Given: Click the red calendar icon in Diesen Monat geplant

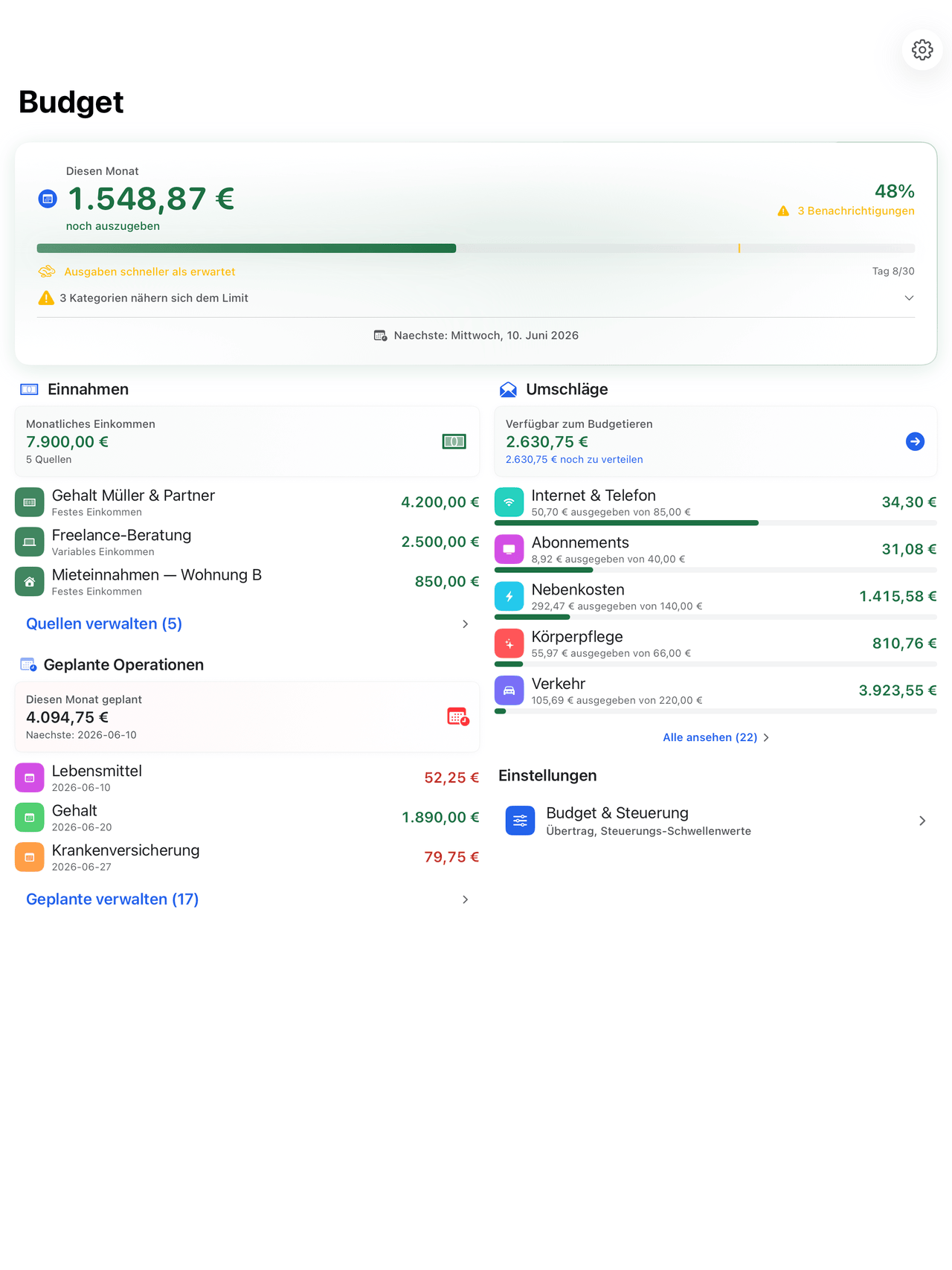Looking at the screenshot, I should coord(457,716).
